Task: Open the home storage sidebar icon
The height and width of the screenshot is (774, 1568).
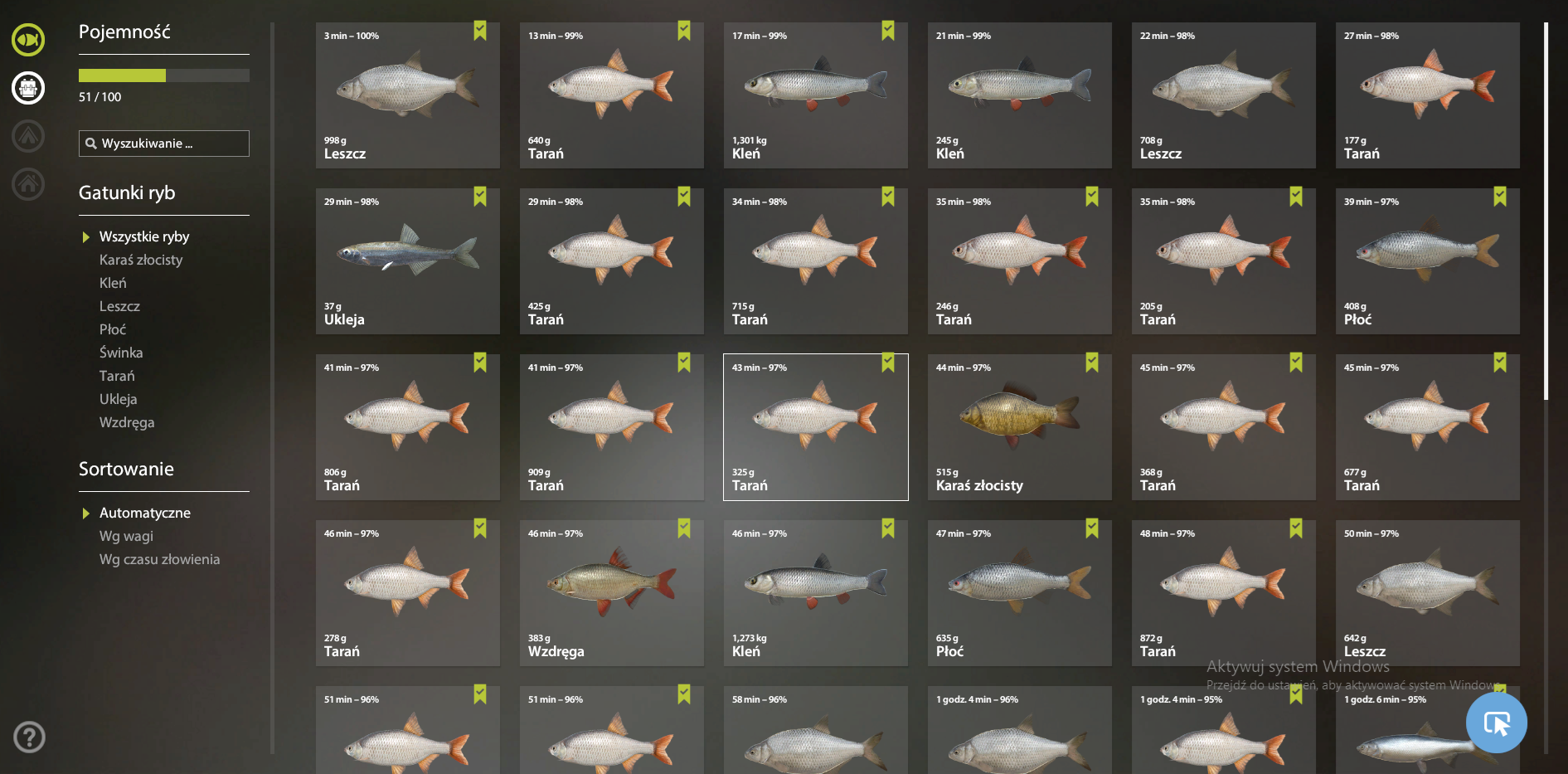Action: tap(28, 183)
